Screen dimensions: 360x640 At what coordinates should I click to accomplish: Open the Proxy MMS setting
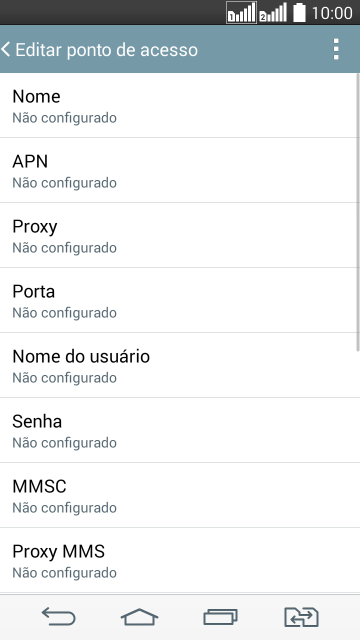[x=180, y=560]
